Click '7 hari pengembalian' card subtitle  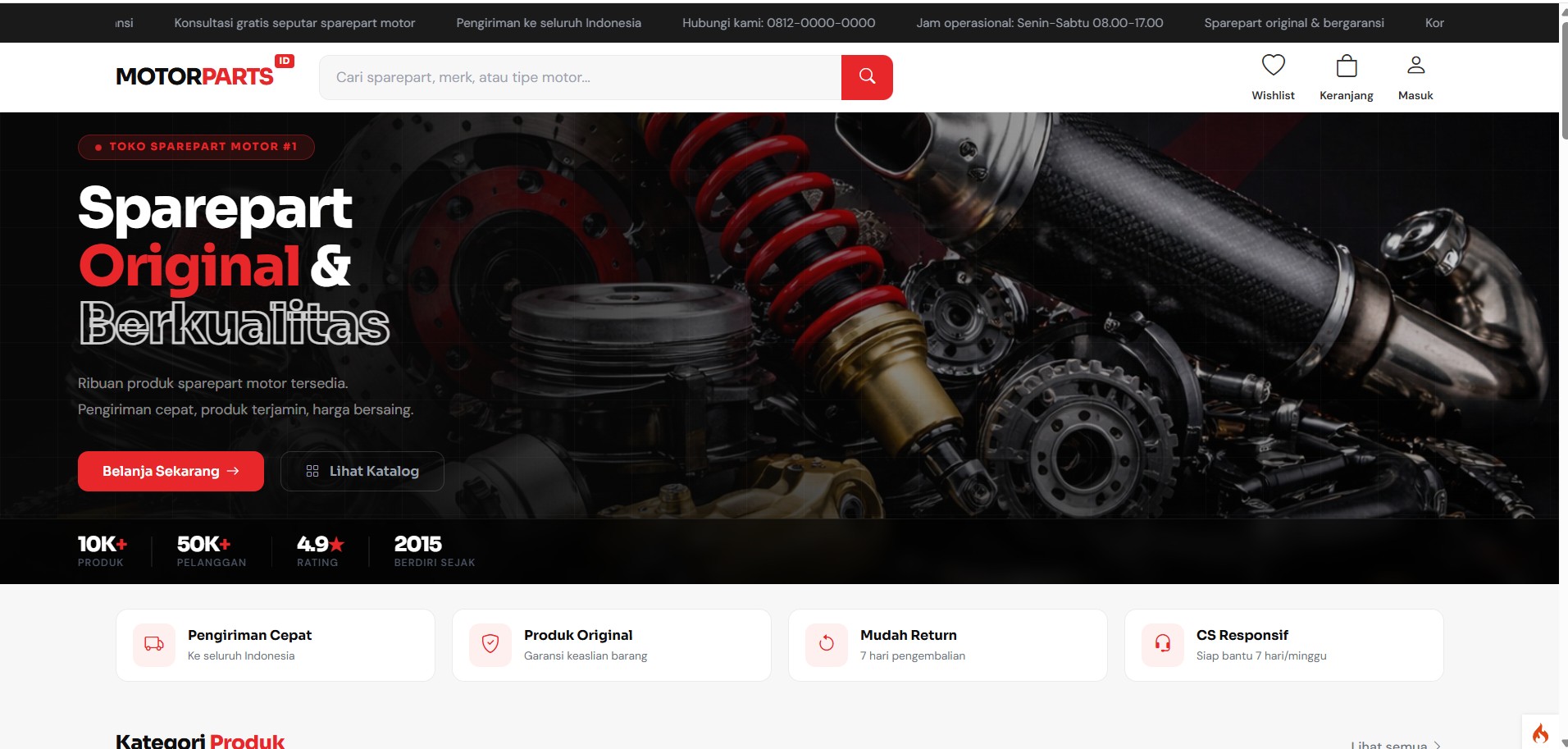click(913, 655)
